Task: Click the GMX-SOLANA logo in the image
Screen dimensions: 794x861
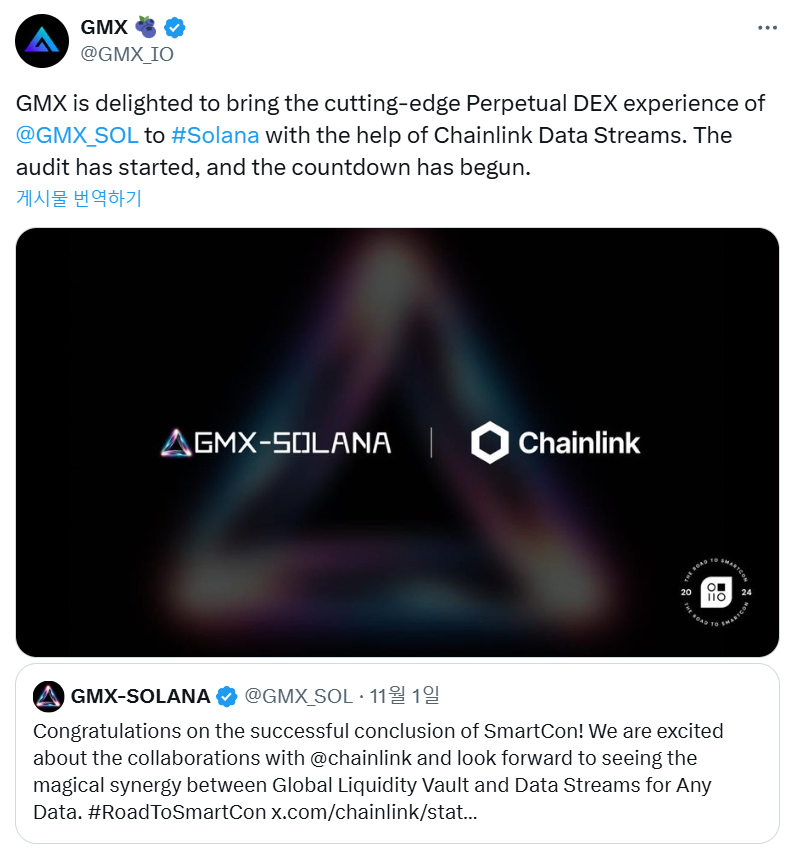Action: coord(276,442)
